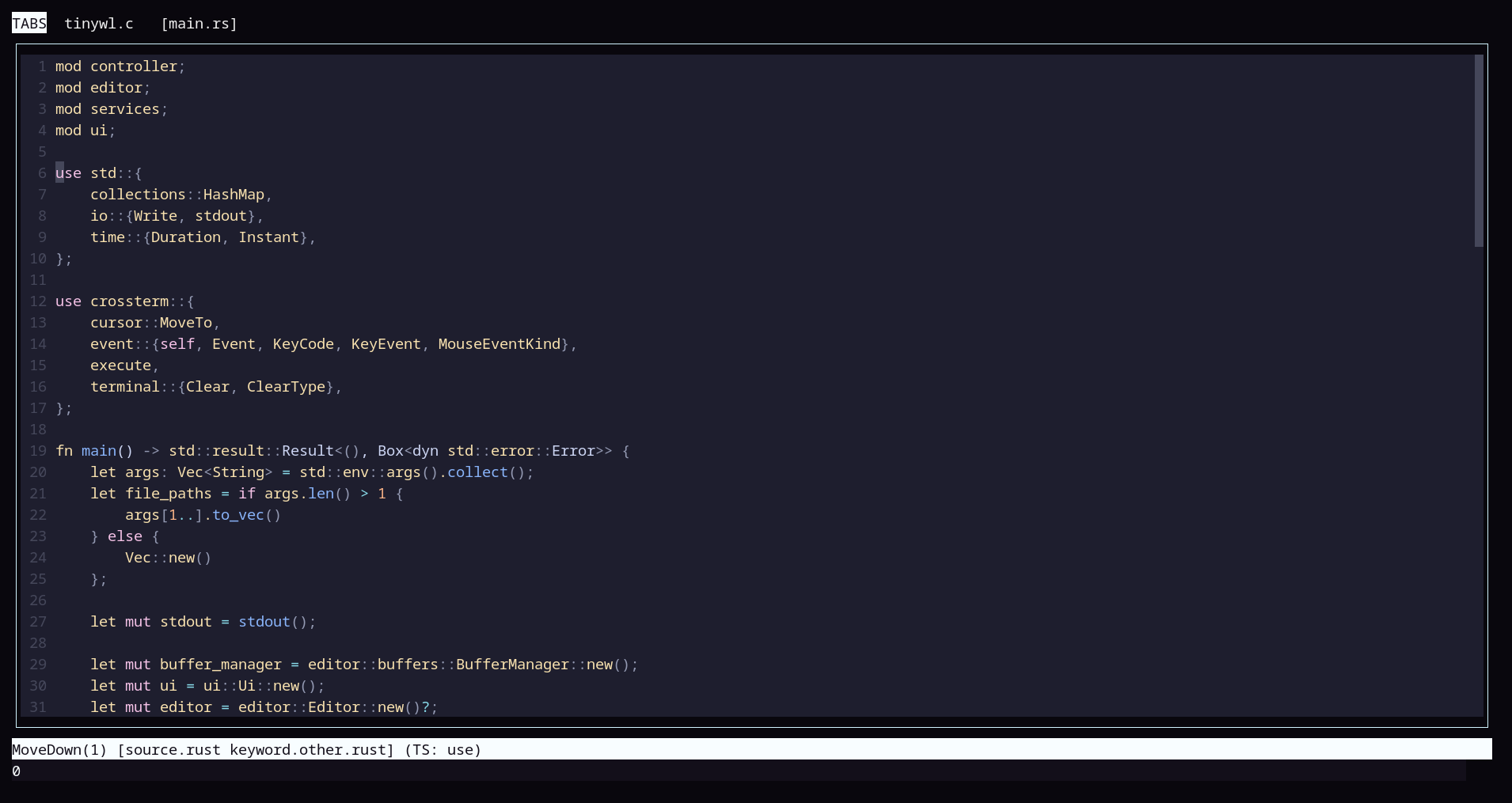Click the 'execute' import on line 15

120,366
